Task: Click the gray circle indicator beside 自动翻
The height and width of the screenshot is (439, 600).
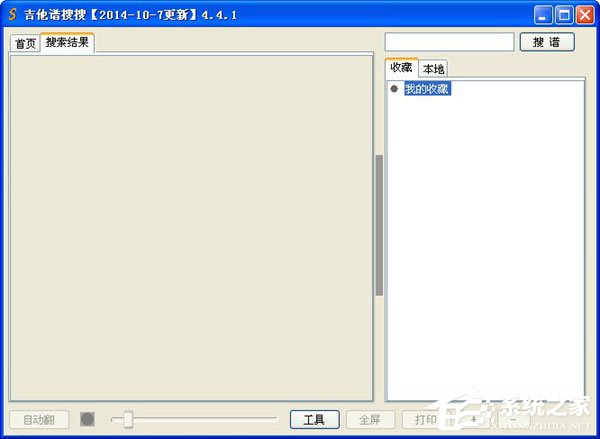Action: (87, 419)
